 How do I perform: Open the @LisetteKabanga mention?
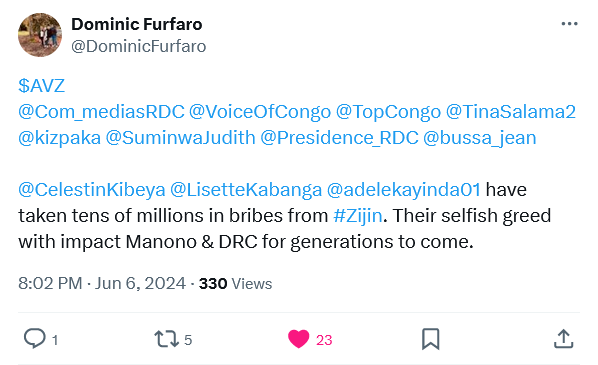point(246,190)
